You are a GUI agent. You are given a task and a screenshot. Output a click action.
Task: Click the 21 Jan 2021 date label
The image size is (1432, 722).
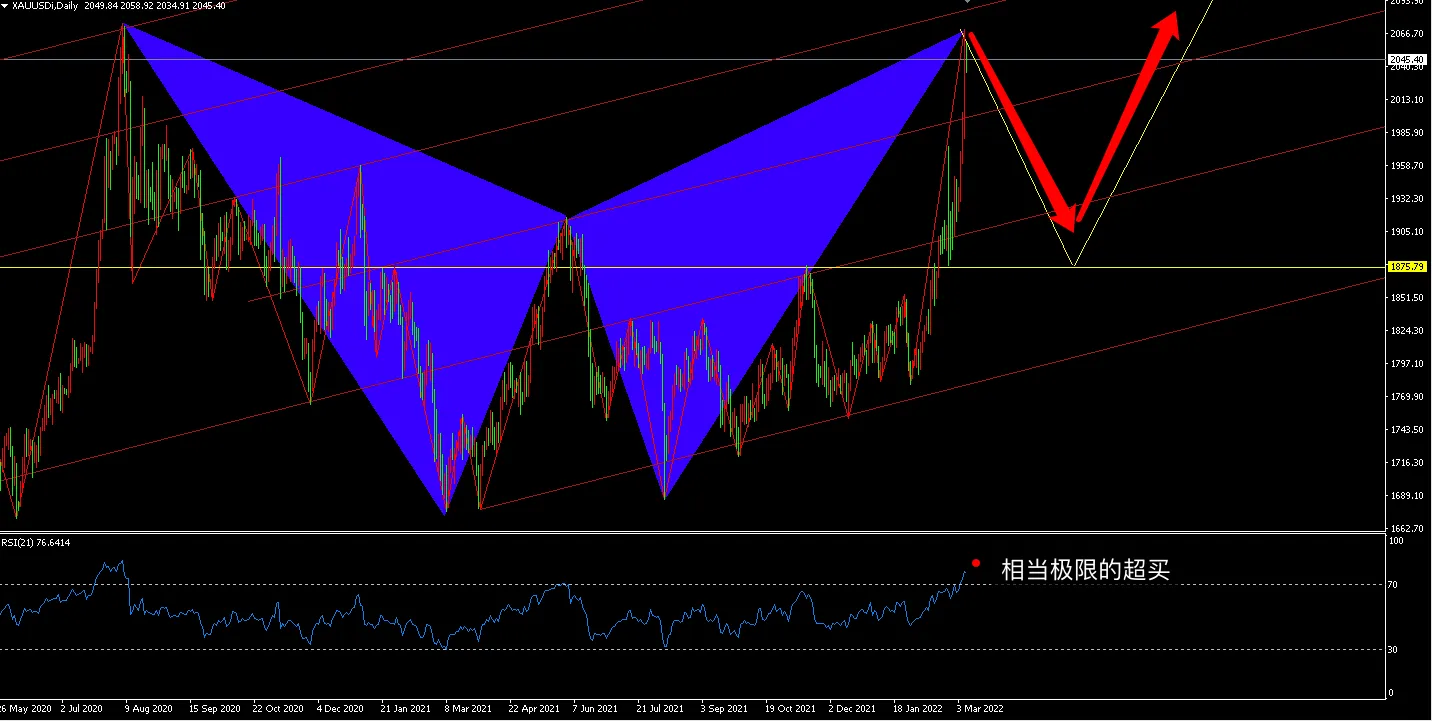tap(406, 709)
